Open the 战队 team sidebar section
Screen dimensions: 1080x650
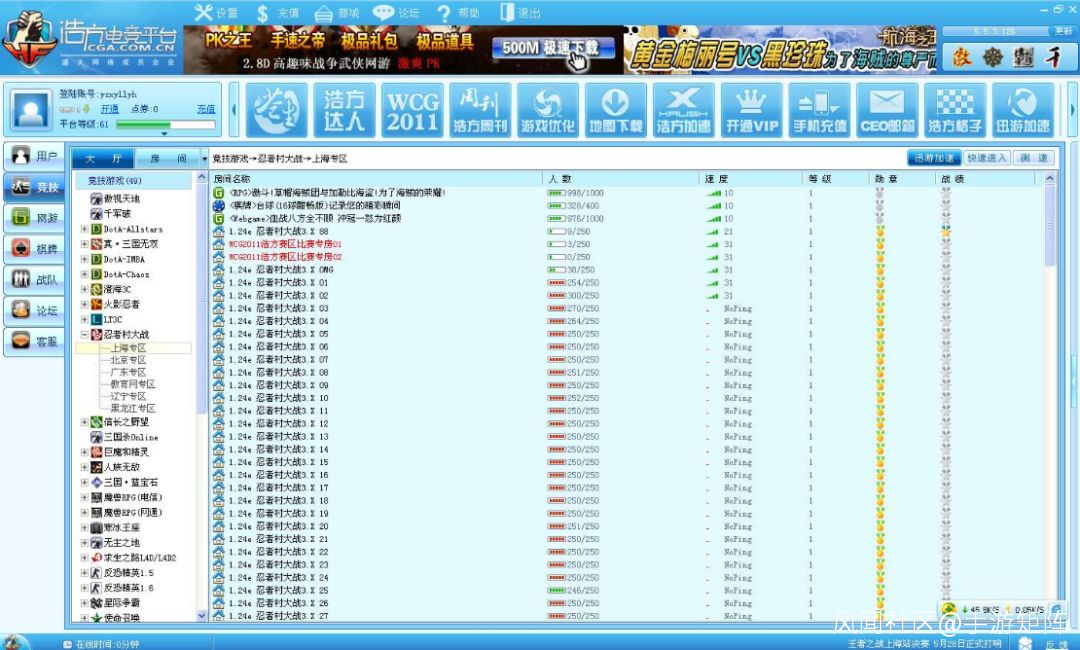click(x=34, y=280)
